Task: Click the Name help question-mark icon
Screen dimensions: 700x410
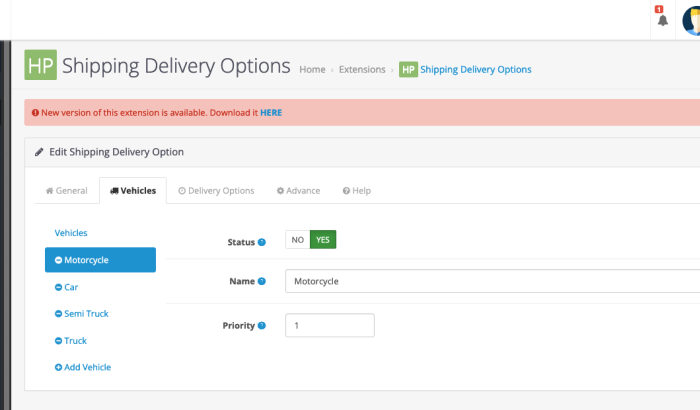Action: coord(262,281)
